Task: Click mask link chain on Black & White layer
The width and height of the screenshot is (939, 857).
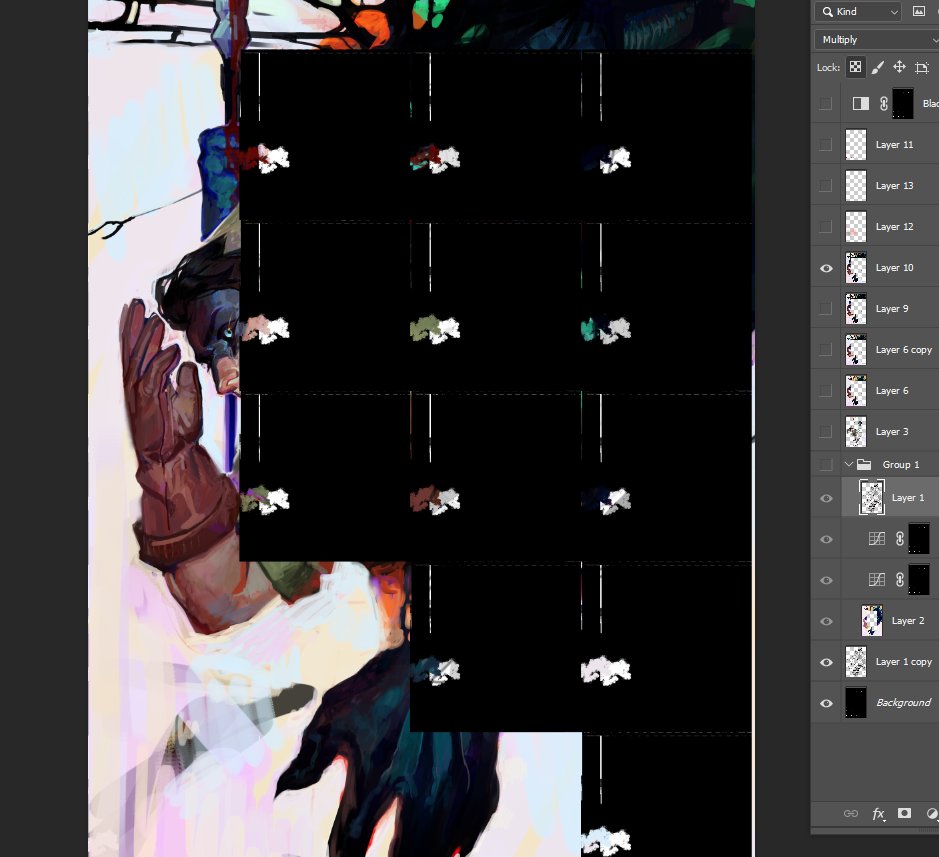Action: click(x=884, y=104)
